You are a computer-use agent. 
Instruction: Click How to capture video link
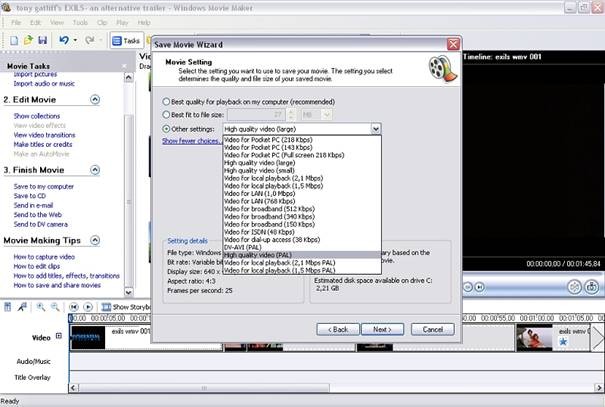pyautogui.click(x=44, y=257)
